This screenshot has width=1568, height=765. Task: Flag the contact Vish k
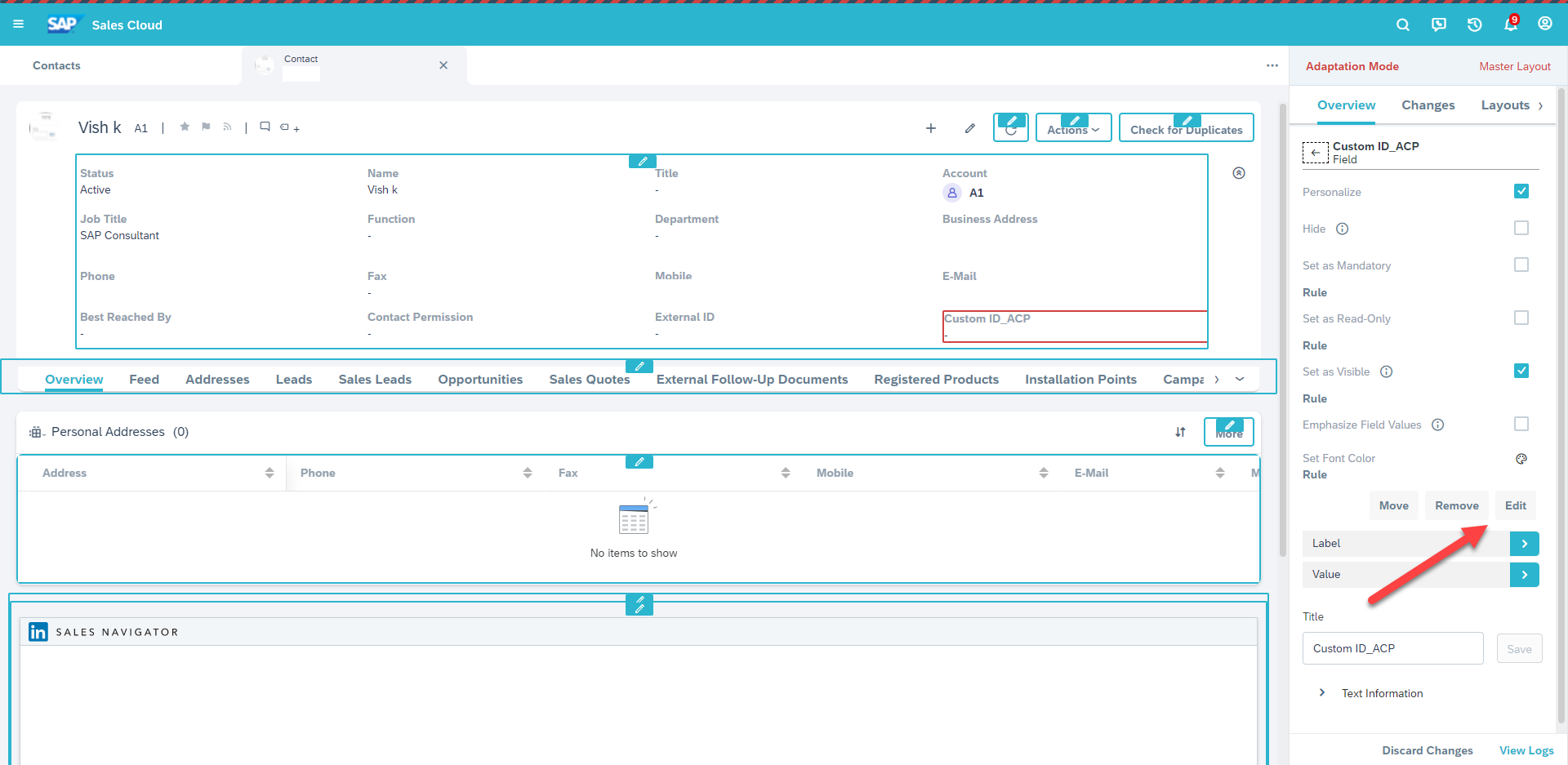point(206,127)
